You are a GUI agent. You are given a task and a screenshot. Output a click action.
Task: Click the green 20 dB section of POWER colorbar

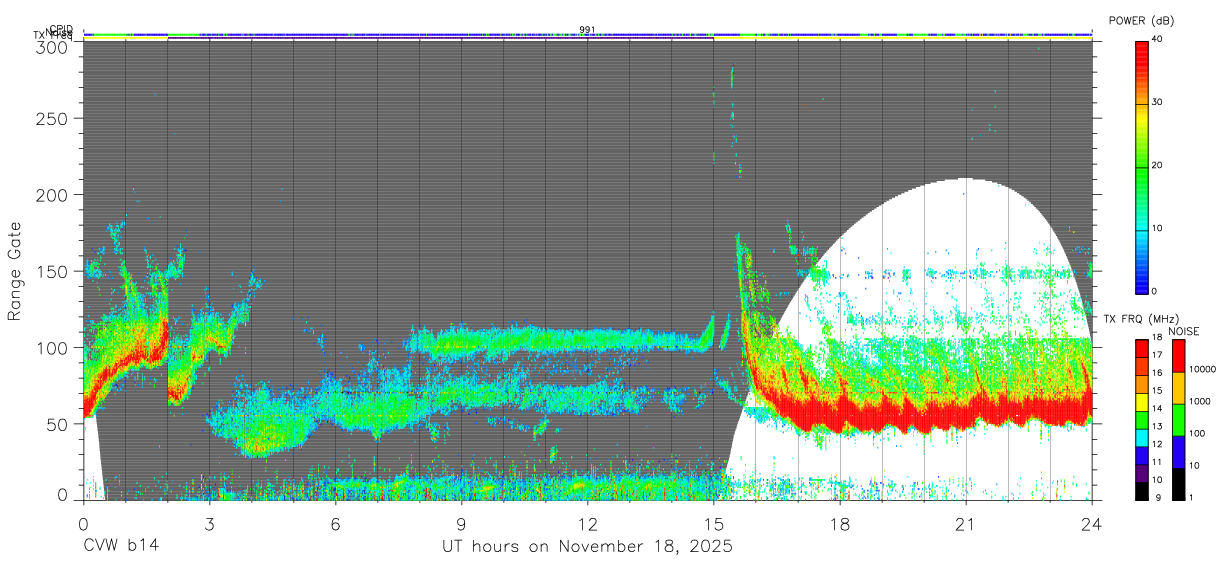1142,166
